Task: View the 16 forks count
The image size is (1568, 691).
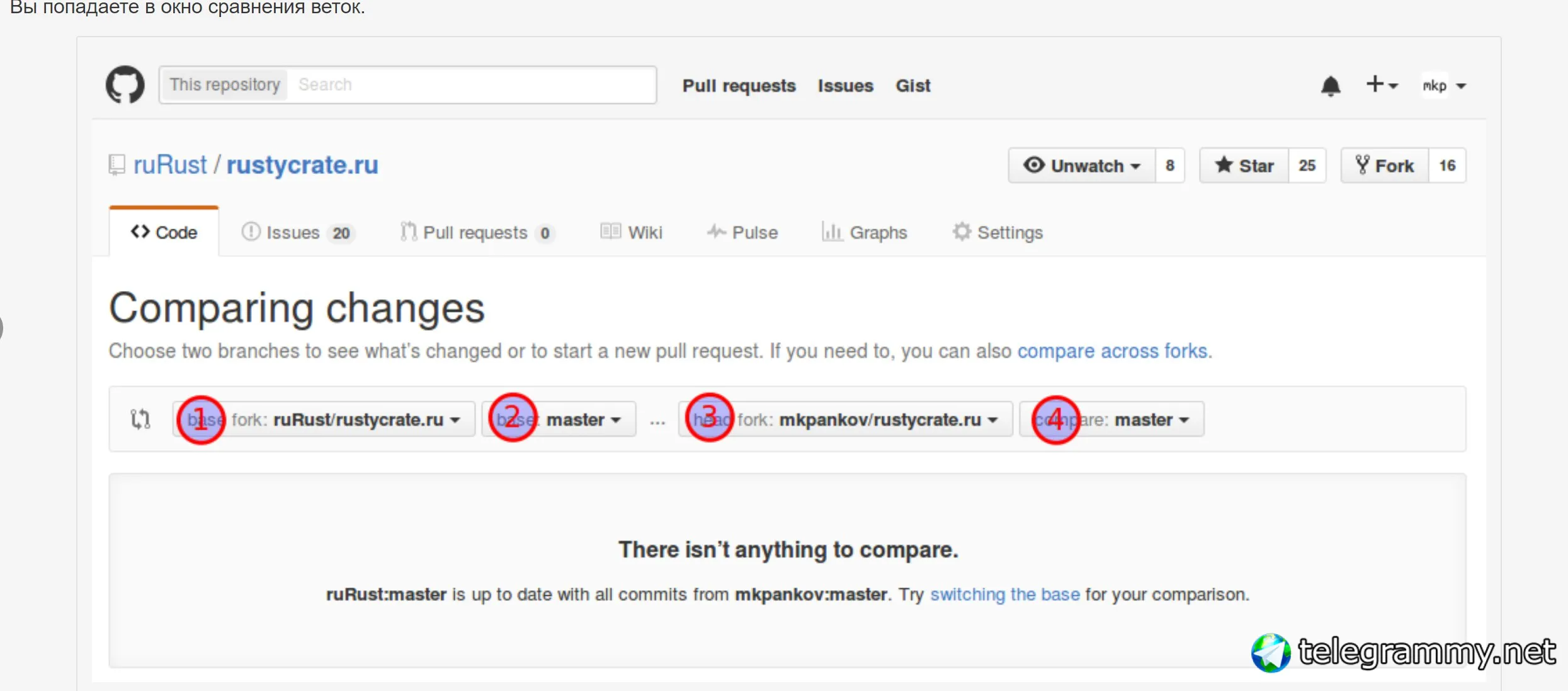Action: click(x=1447, y=166)
